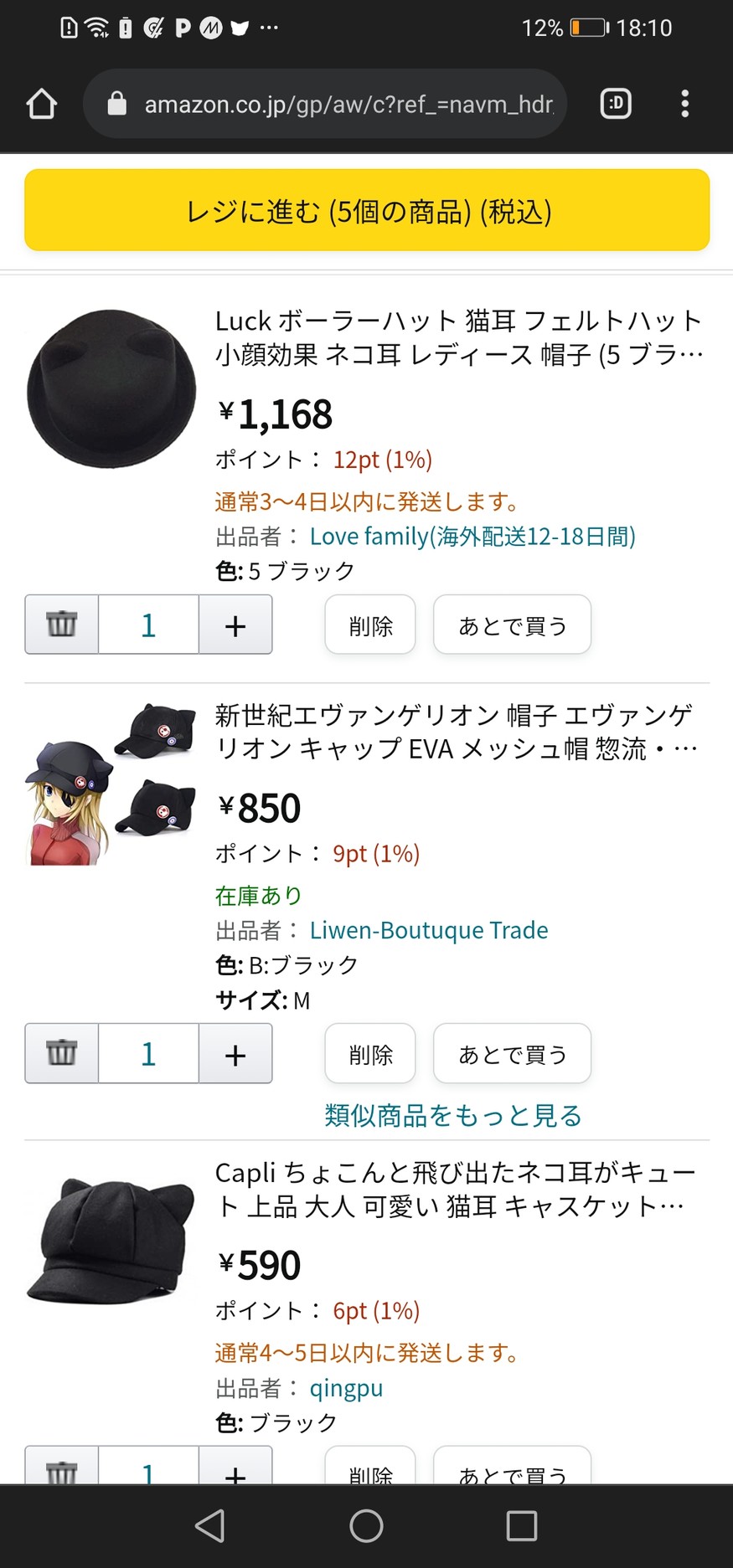Image resolution: width=733 pixels, height=1568 pixels.
Task: Open the browser tab switcher icon
Action: pos(616,104)
